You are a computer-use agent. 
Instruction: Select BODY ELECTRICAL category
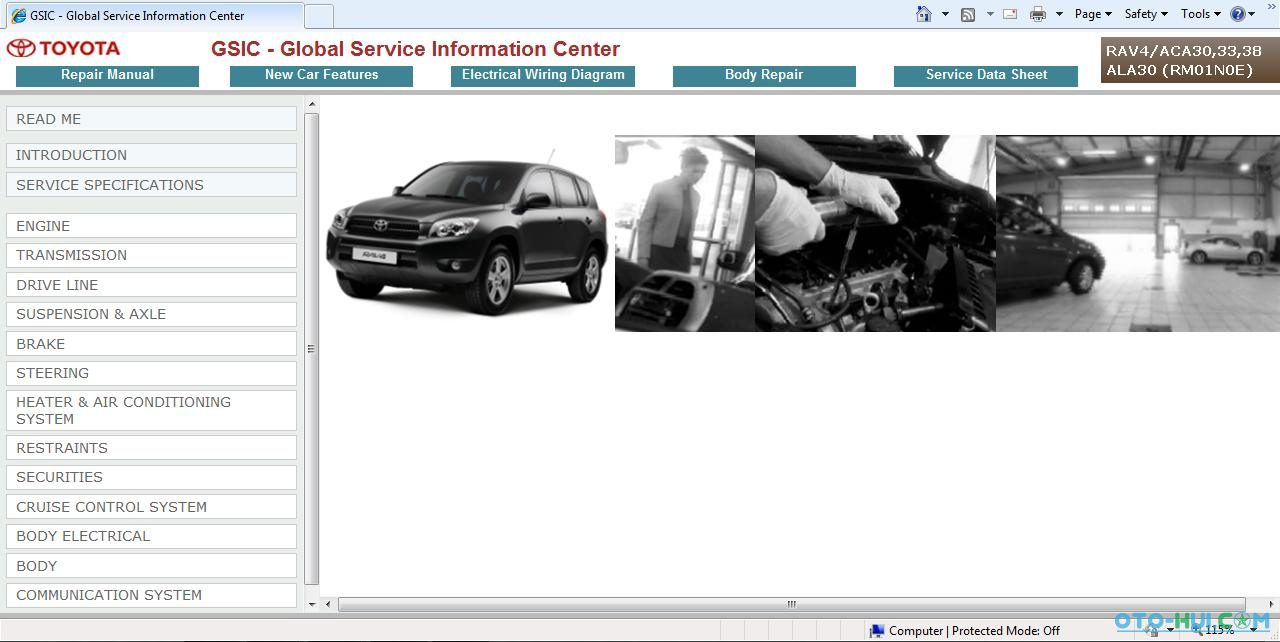point(151,536)
